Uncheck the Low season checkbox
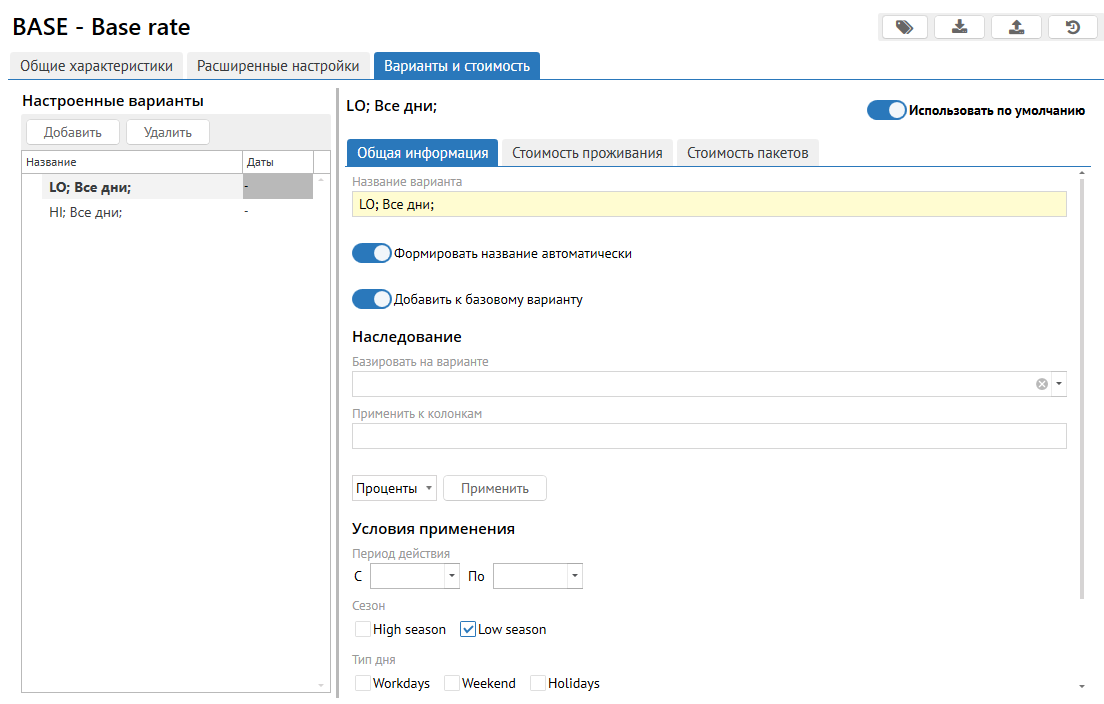 click(x=468, y=629)
